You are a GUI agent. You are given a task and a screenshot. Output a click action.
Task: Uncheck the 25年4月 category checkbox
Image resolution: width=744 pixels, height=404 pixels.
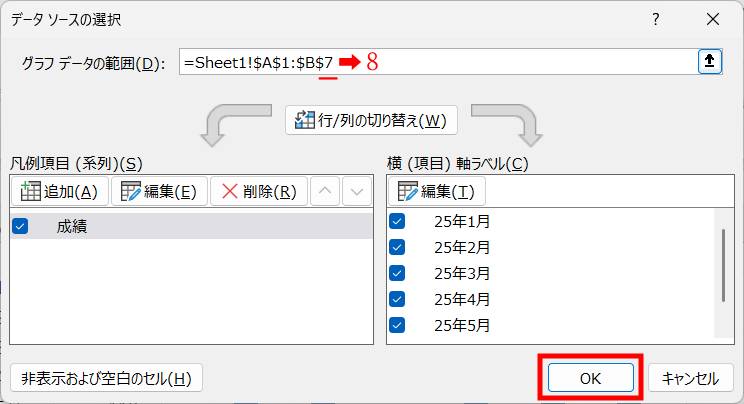[x=397, y=299]
